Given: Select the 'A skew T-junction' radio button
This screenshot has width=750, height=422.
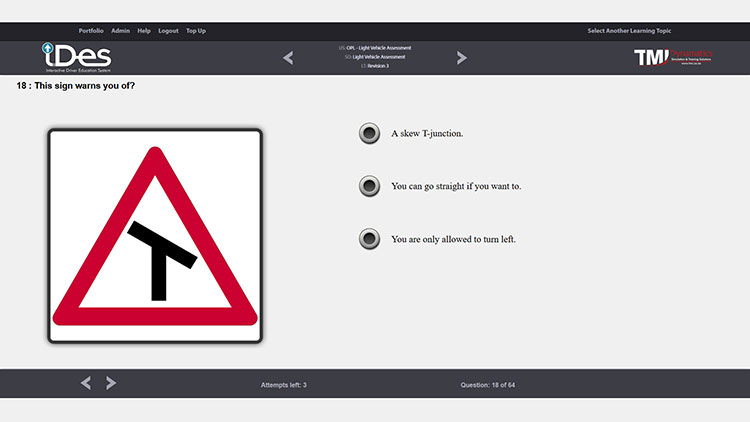Looking at the screenshot, I should click(x=369, y=134).
